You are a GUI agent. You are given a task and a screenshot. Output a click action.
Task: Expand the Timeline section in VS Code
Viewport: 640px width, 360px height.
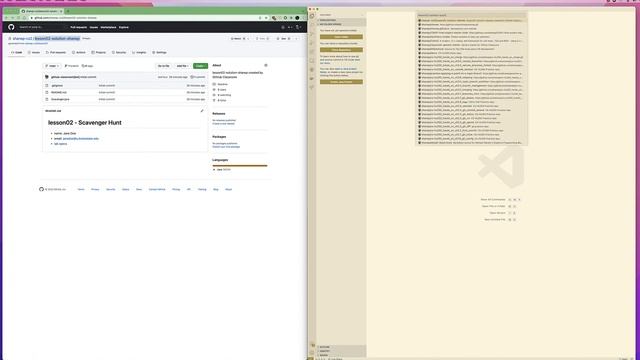click(342, 351)
